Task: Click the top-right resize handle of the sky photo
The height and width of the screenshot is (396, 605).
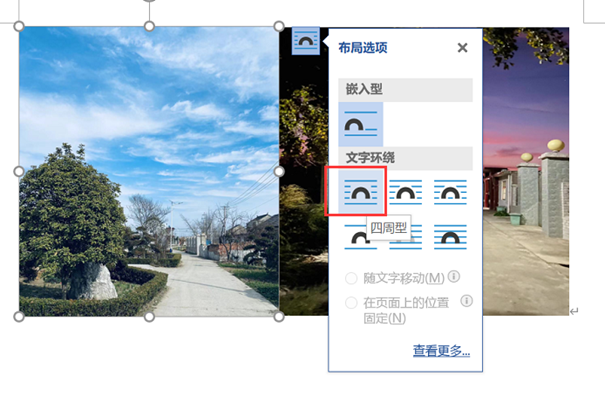Action: click(279, 27)
